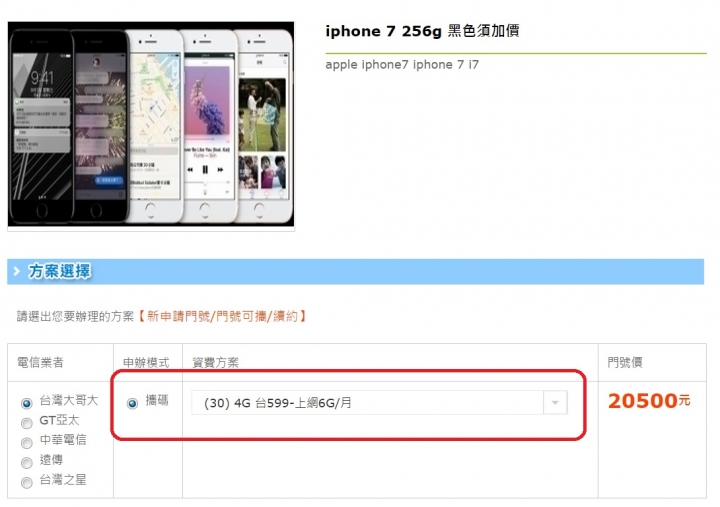Click the 20500元 price label
The height and width of the screenshot is (507, 720).
tap(649, 401)
